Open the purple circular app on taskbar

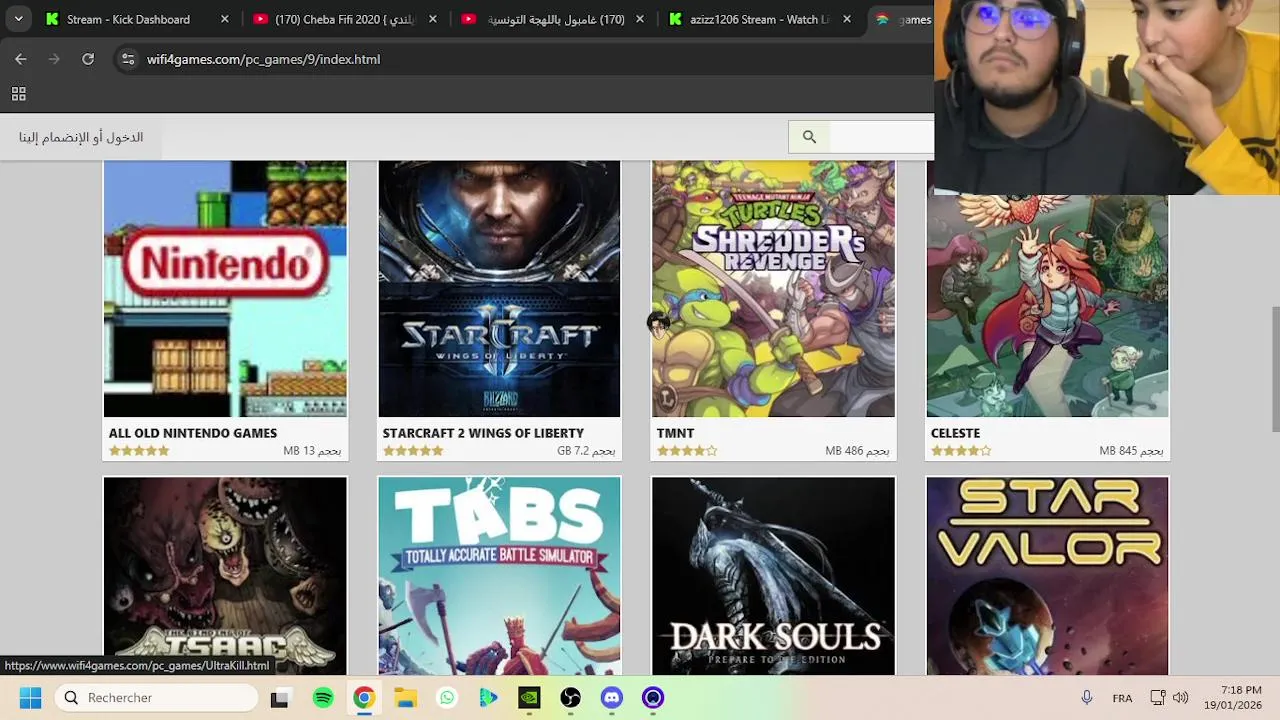coord(653,698)
